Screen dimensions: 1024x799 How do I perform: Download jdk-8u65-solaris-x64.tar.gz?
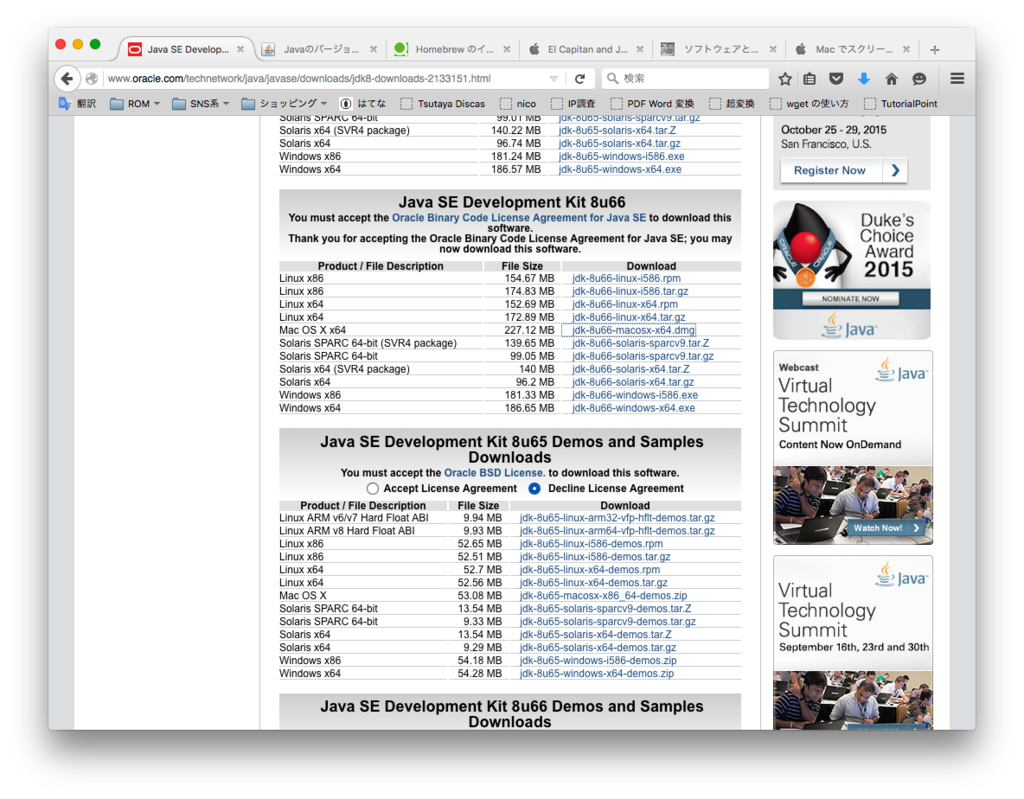[x=619, y=144]
